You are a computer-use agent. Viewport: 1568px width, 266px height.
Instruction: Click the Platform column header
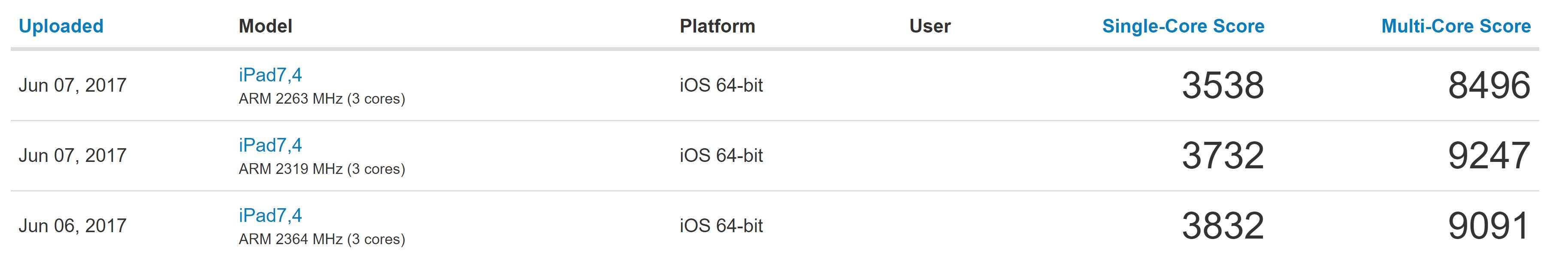tap(717, 26)
